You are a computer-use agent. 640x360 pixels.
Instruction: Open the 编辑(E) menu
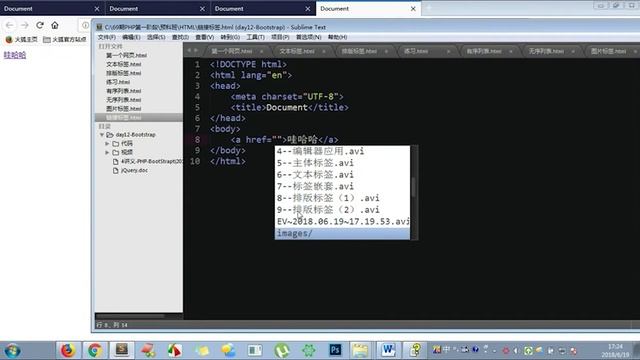click(131, 37)
